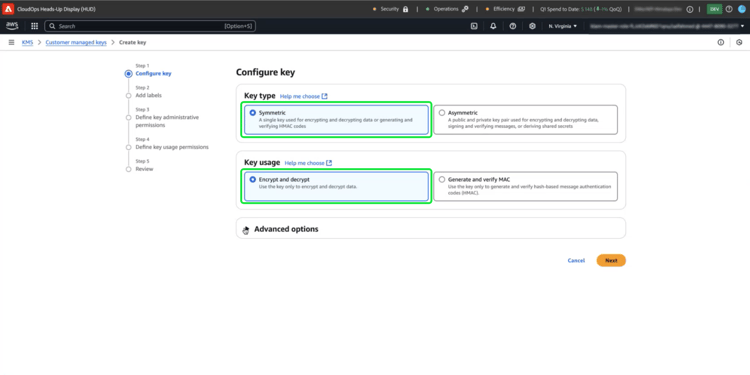750x375 pixels.
Task: Select the Asymmetric key type
Action: point(525,120)
